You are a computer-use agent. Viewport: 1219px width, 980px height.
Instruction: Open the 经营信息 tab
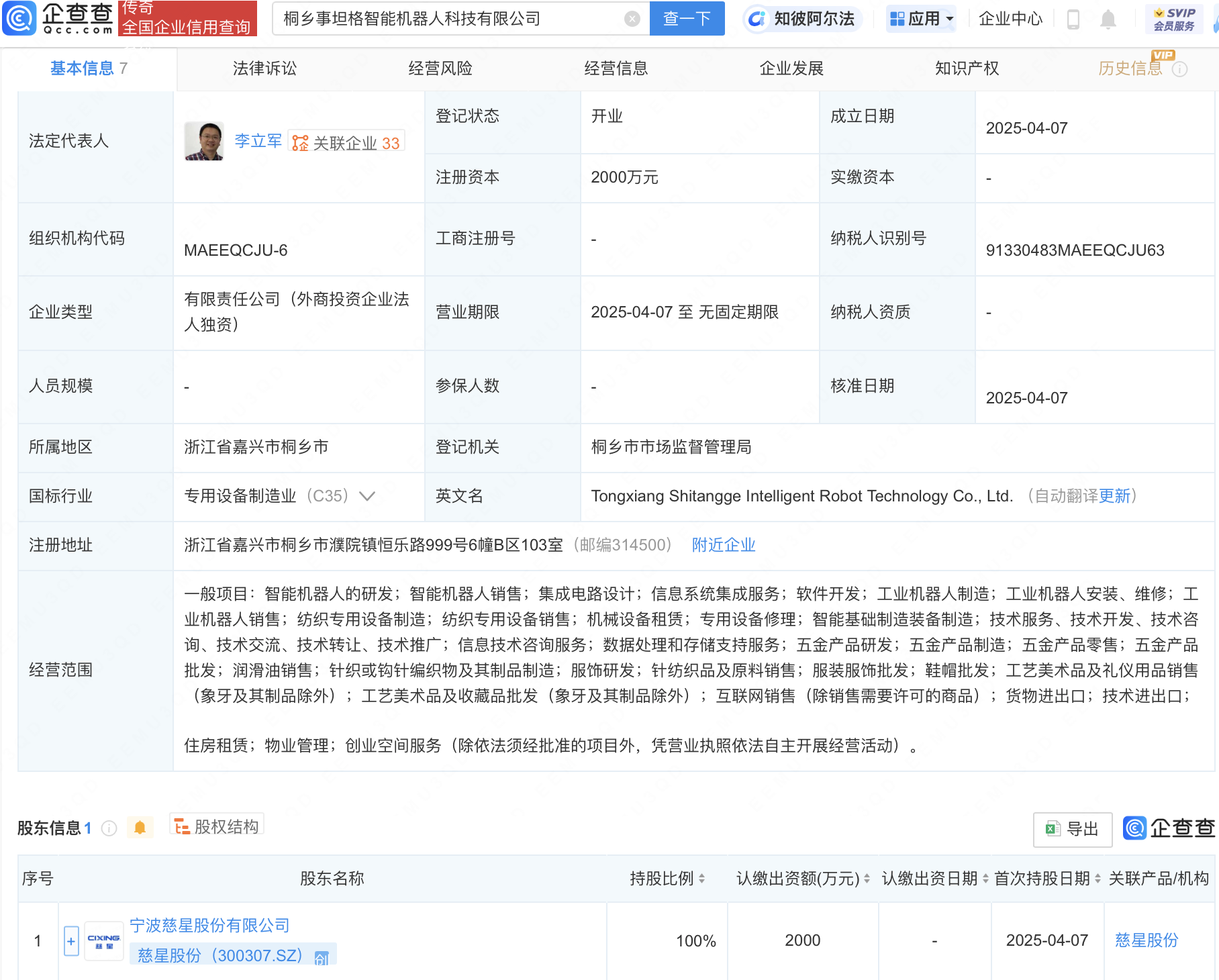pyautogui.click(x=616, y=68)
